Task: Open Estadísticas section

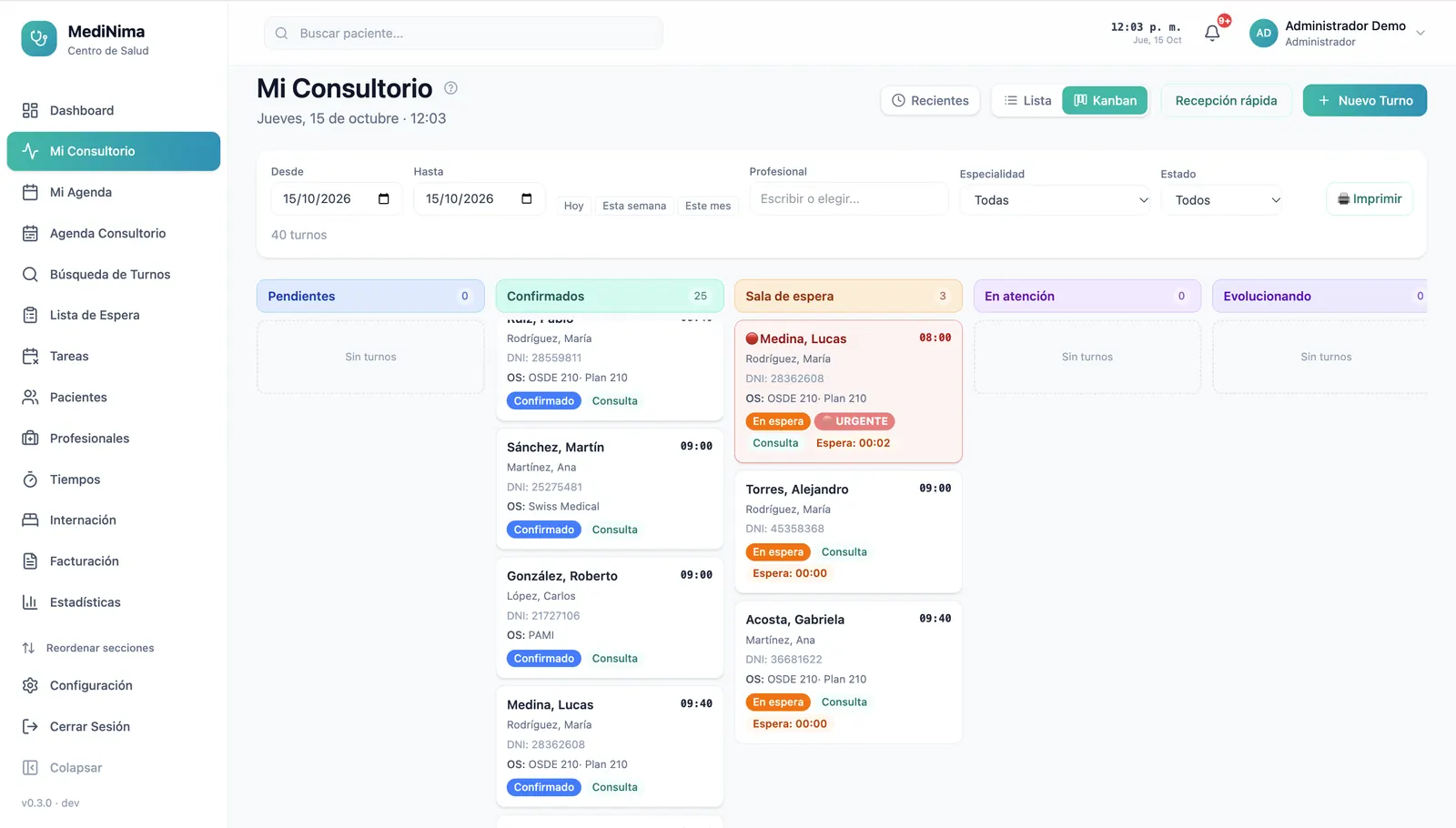Action: 114,601
